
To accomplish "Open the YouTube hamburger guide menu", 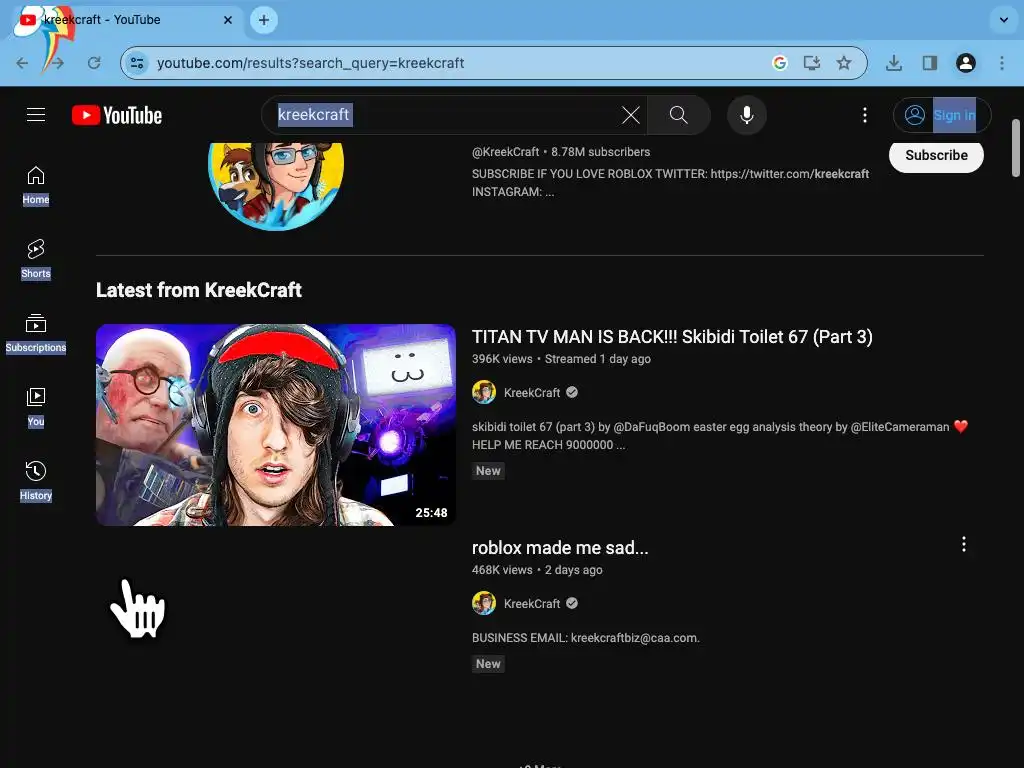I will click(x=36, y=115).
